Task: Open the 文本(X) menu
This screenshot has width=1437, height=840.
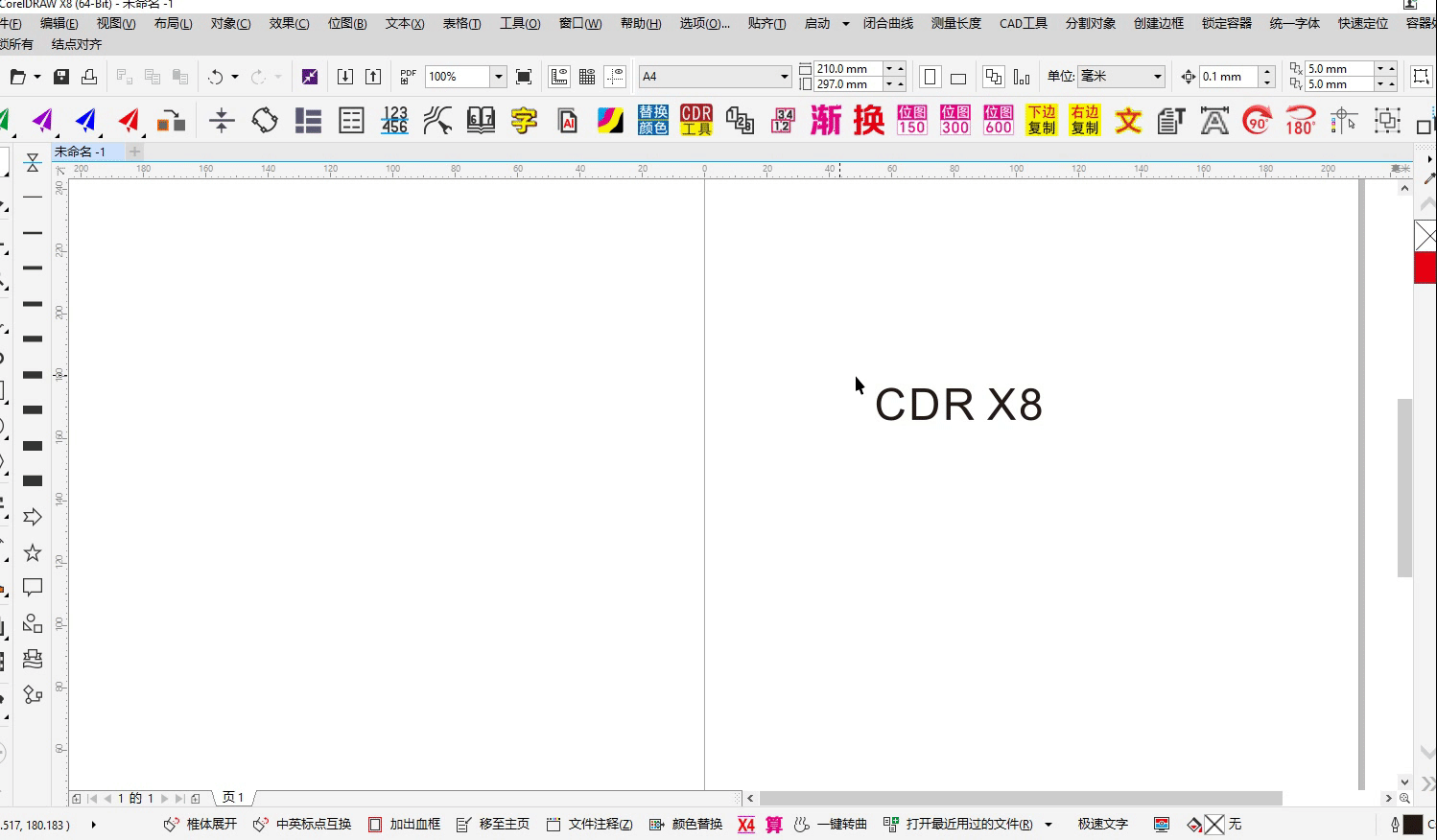Action: (x=405, y=24)
